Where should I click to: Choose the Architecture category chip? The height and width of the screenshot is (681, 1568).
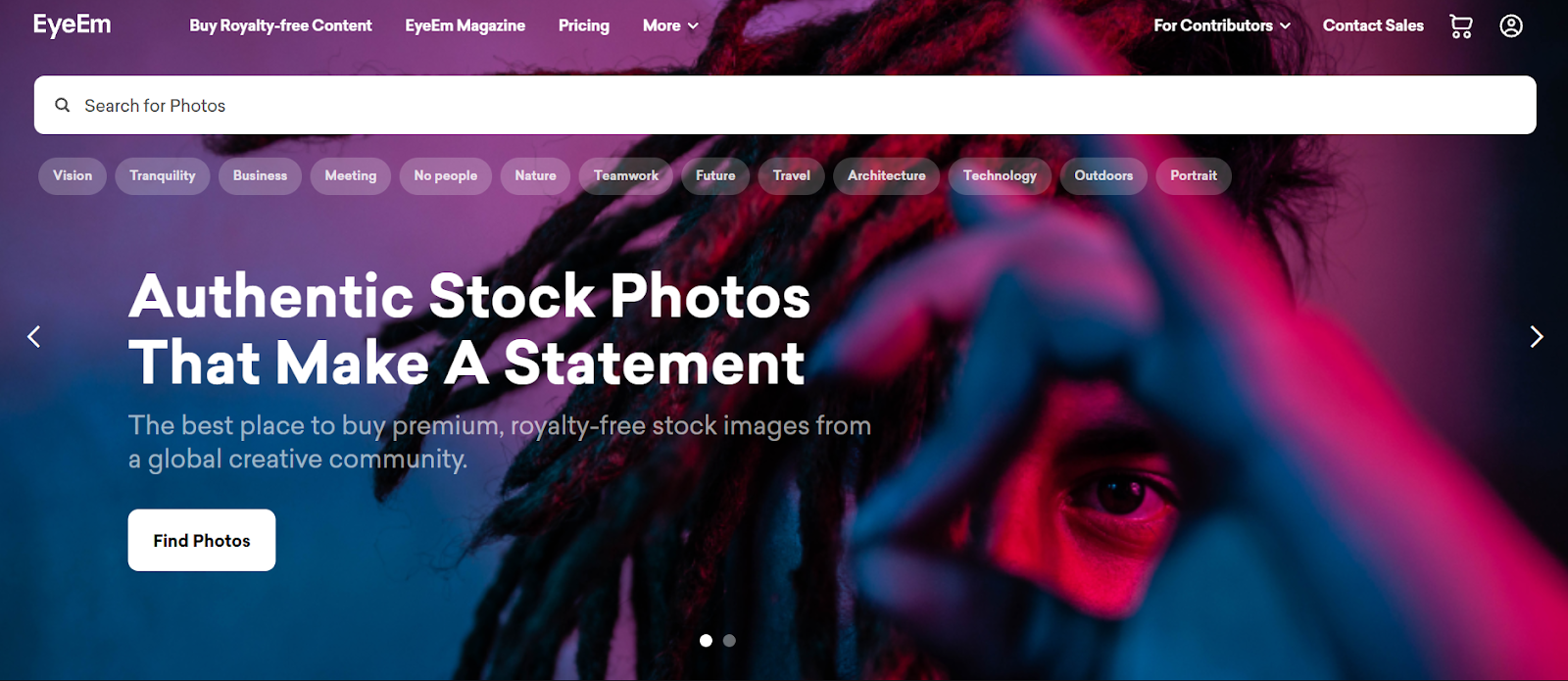pos(887,176)
